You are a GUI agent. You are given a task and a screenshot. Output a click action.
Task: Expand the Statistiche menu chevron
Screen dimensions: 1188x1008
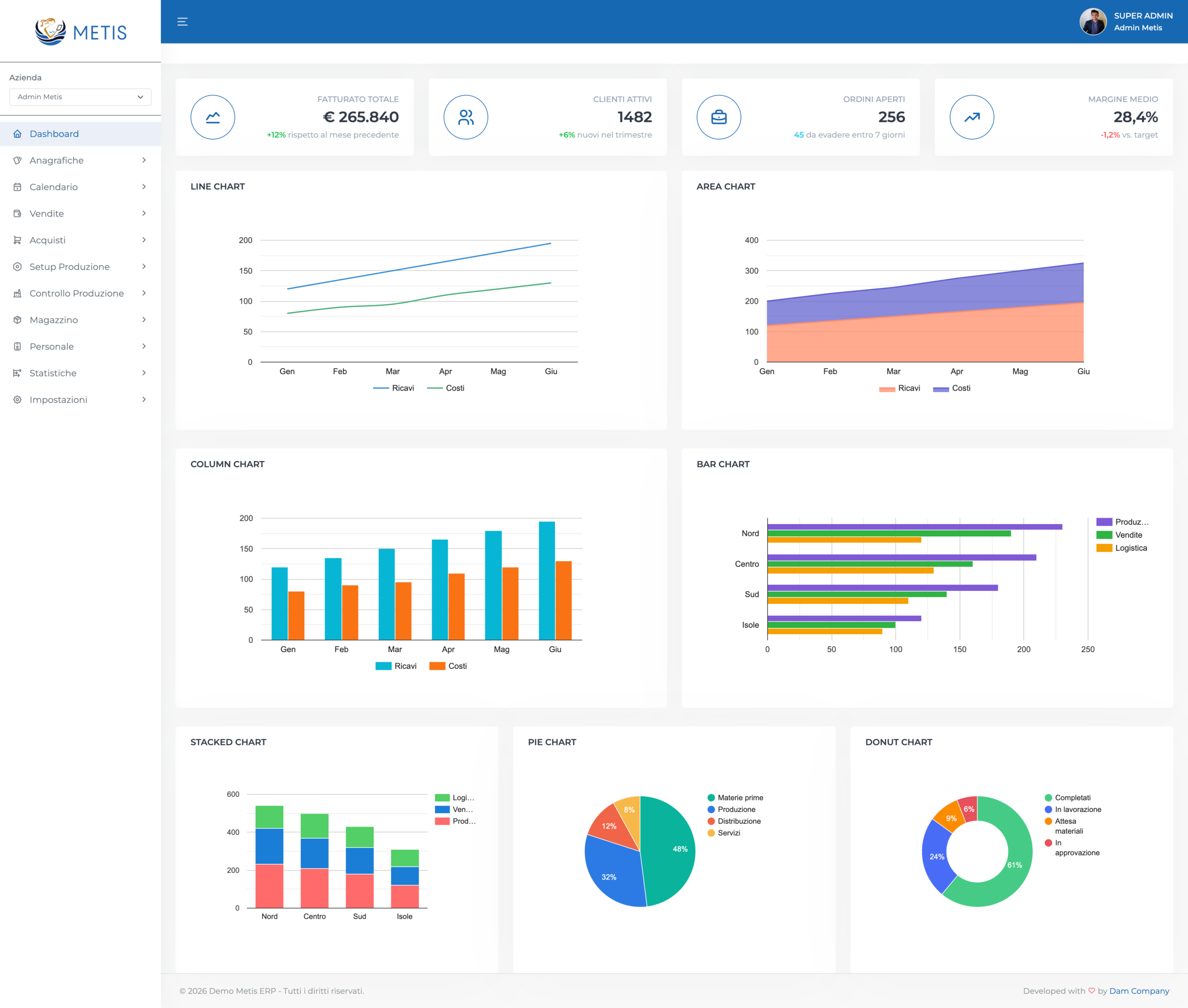point(144,372)
